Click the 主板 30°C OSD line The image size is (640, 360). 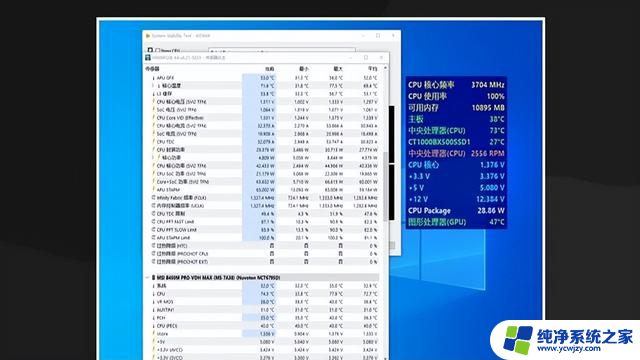point(456,119)
